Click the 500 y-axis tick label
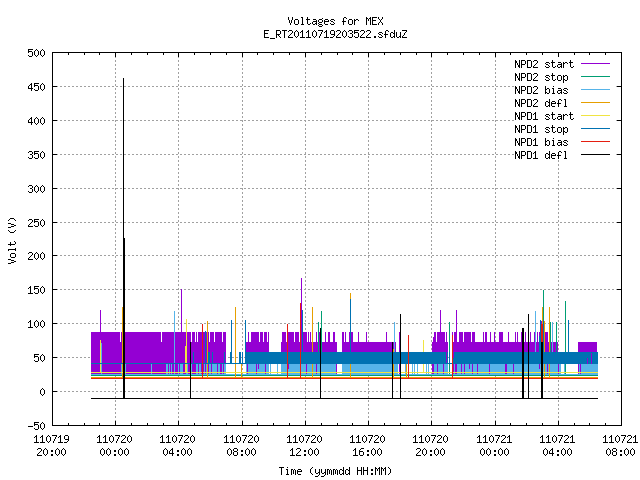The height and width of the screenshot is (480, 640). 36,53
